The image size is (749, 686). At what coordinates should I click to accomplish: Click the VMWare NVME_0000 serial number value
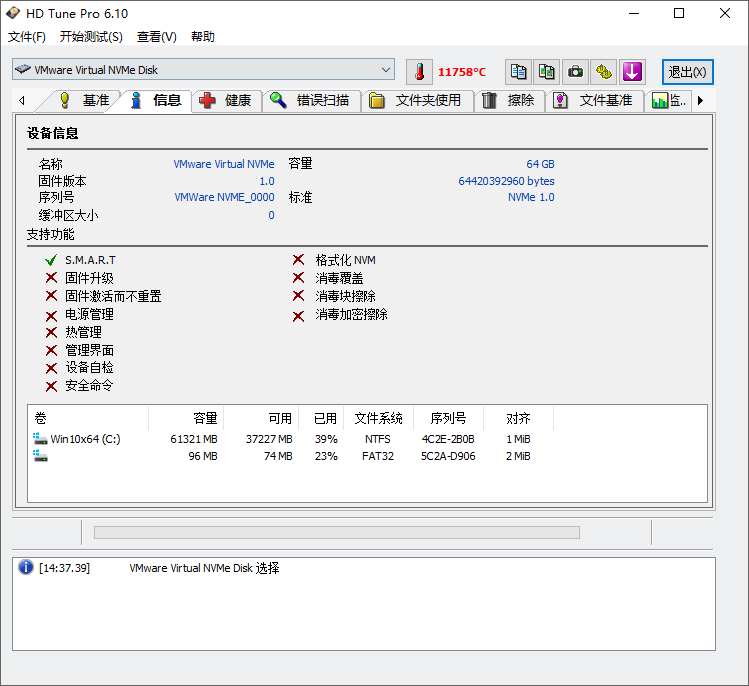tap(225, 197)
